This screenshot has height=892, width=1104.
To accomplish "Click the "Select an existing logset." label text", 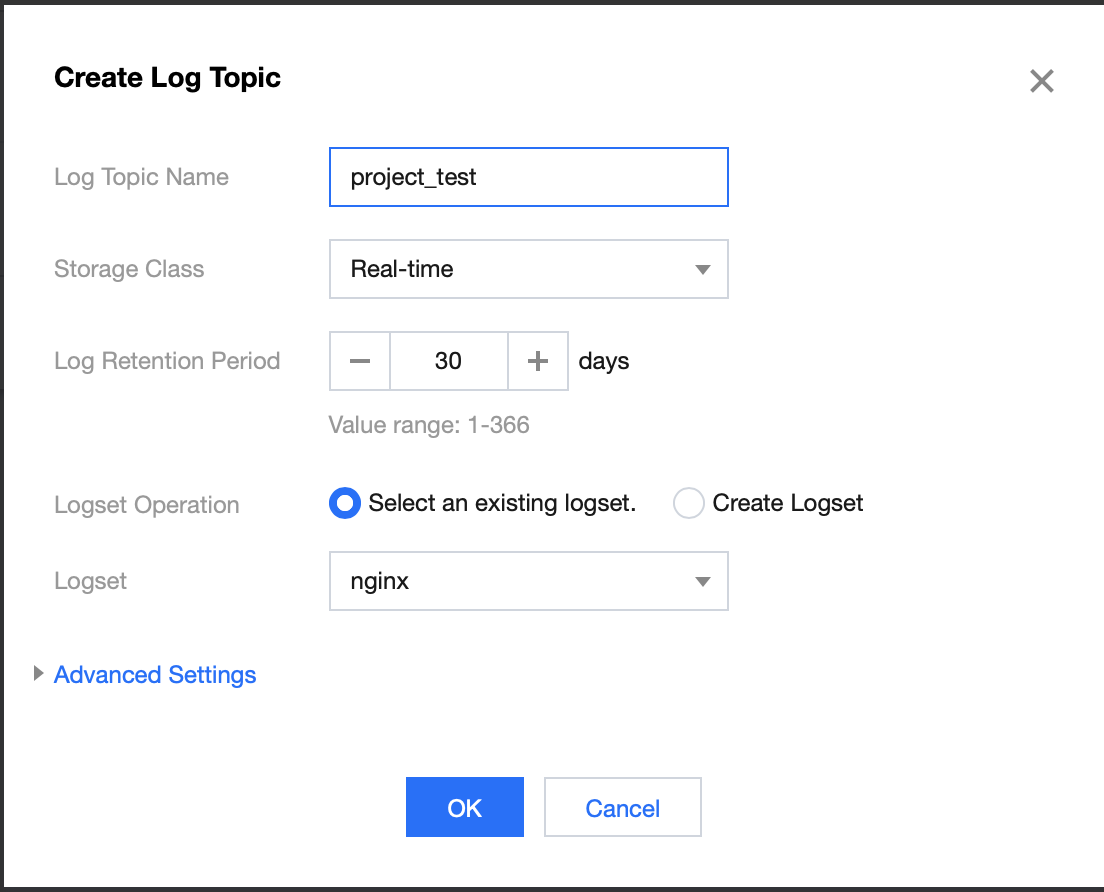I will tap(502, 503).
